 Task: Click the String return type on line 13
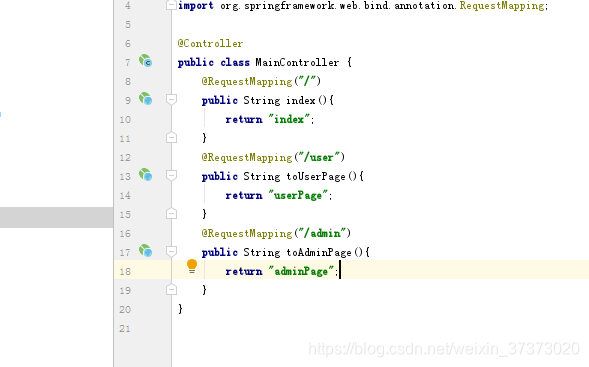[261, 177]
